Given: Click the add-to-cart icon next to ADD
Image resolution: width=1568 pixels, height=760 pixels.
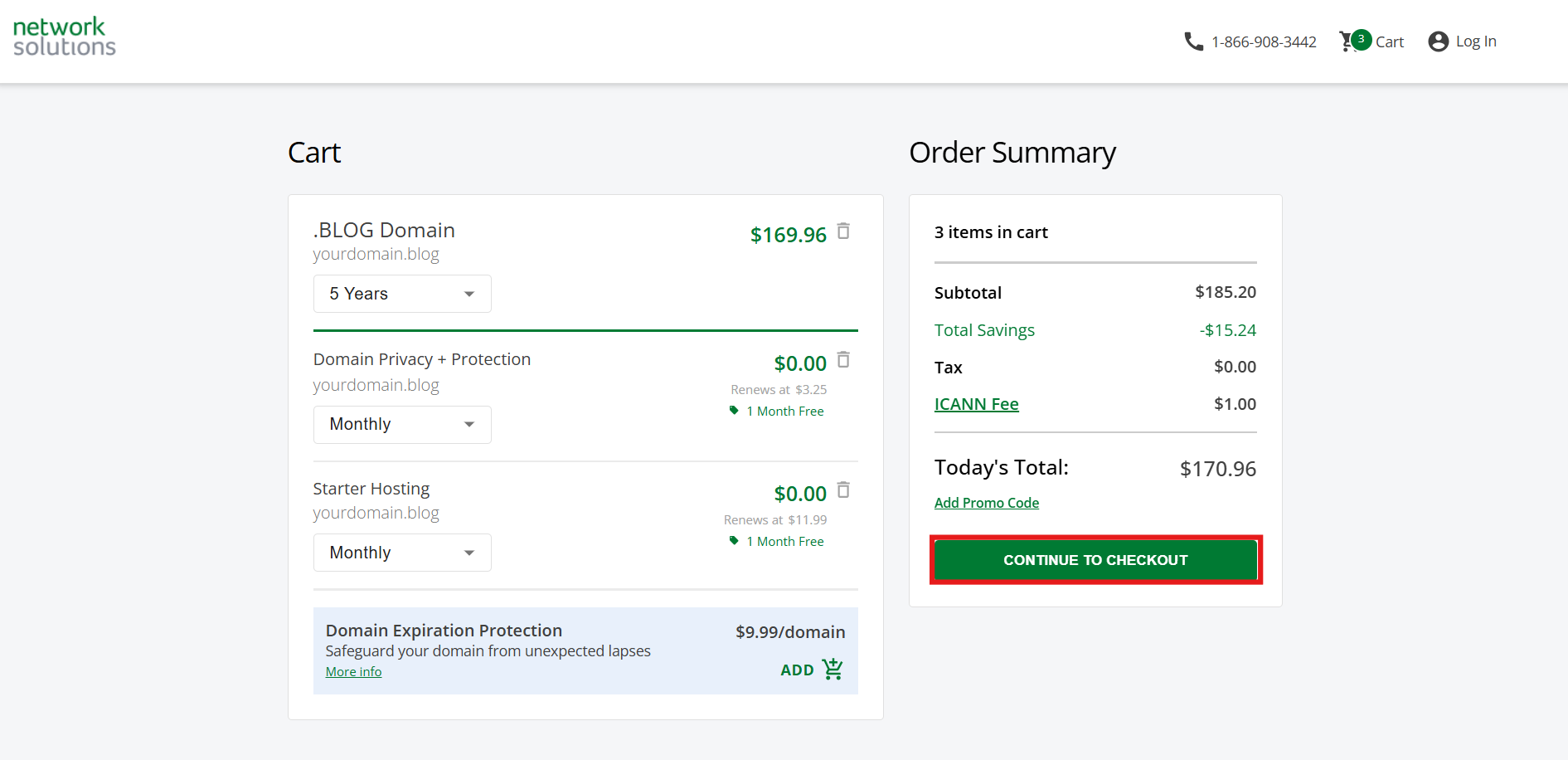Looking at the screenshot, I should point(832,669).
